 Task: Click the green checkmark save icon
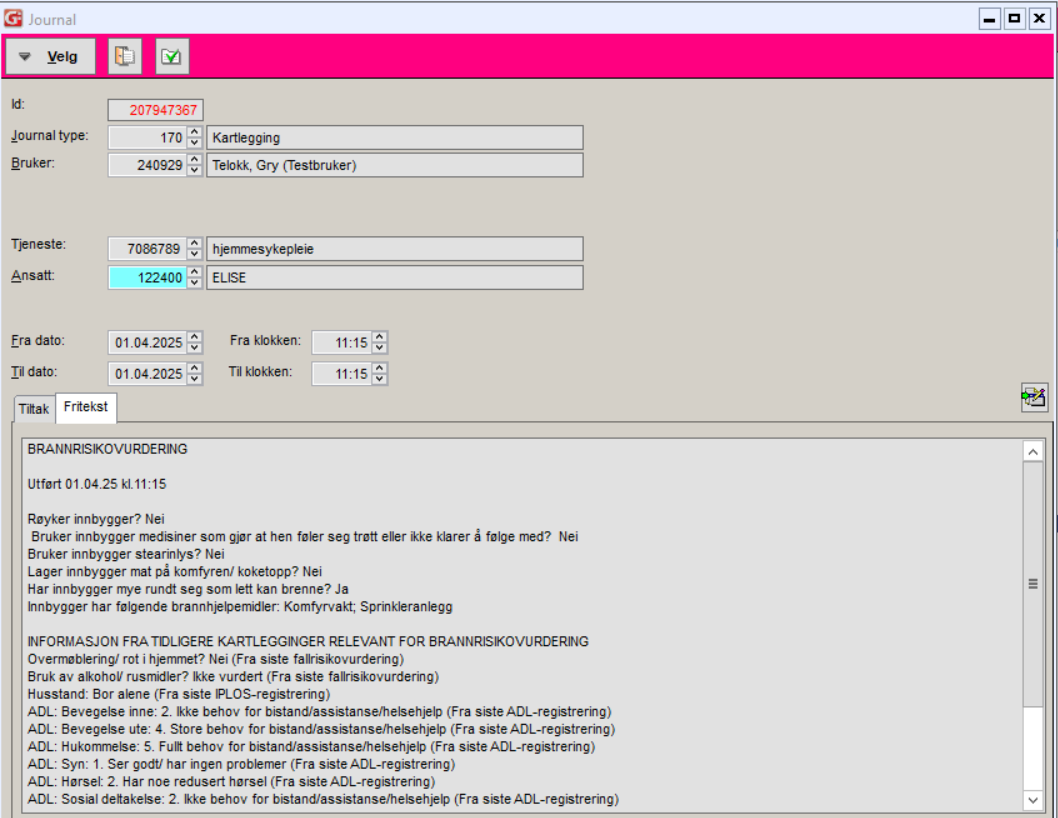tap(172, 57)
